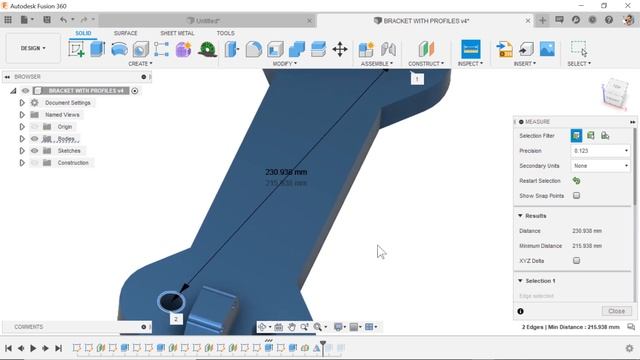Select the Fillet tool
This screenshot has width=640, height=360.
click(x=253, y=49)
